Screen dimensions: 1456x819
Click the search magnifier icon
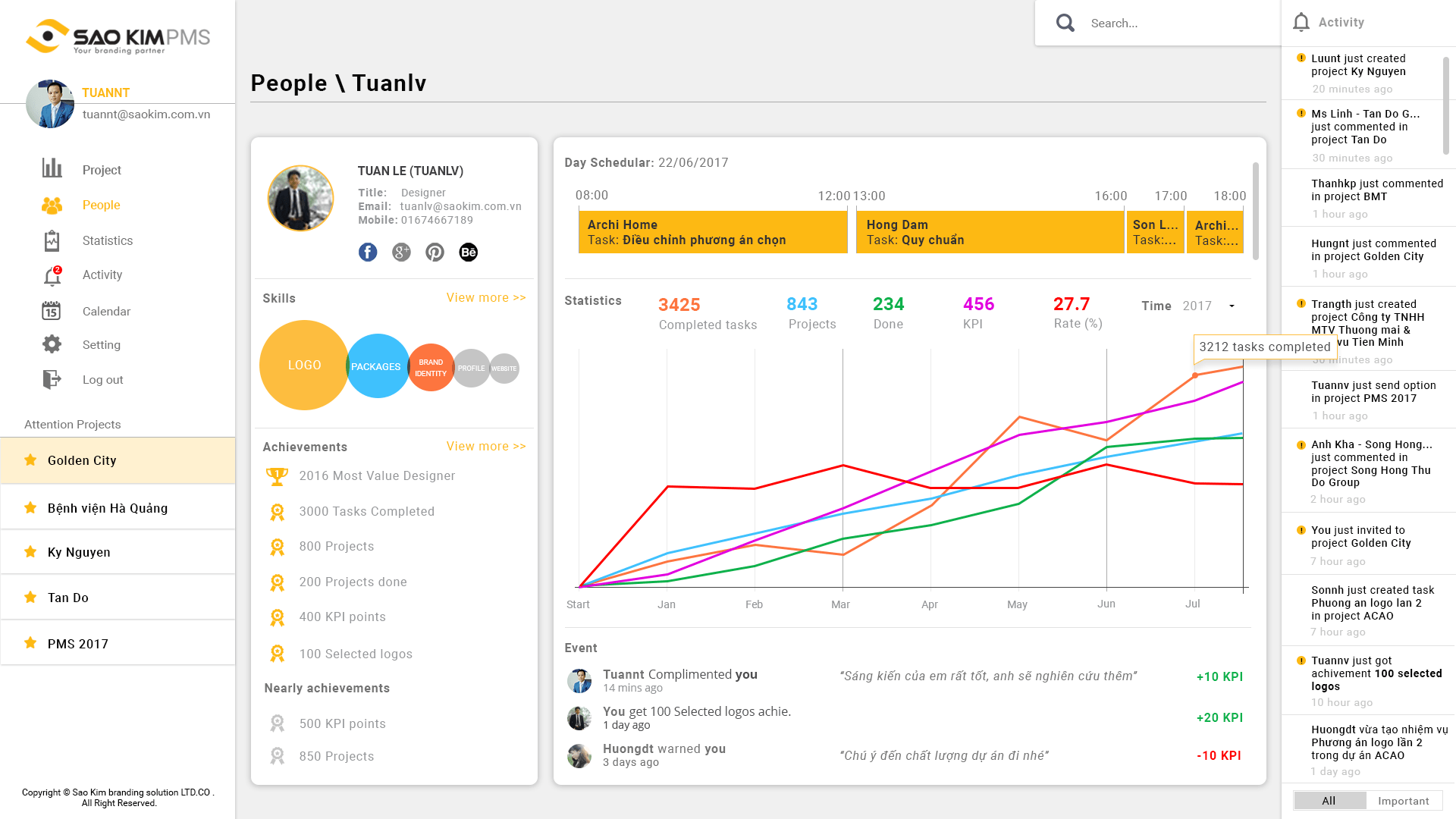1065,23
